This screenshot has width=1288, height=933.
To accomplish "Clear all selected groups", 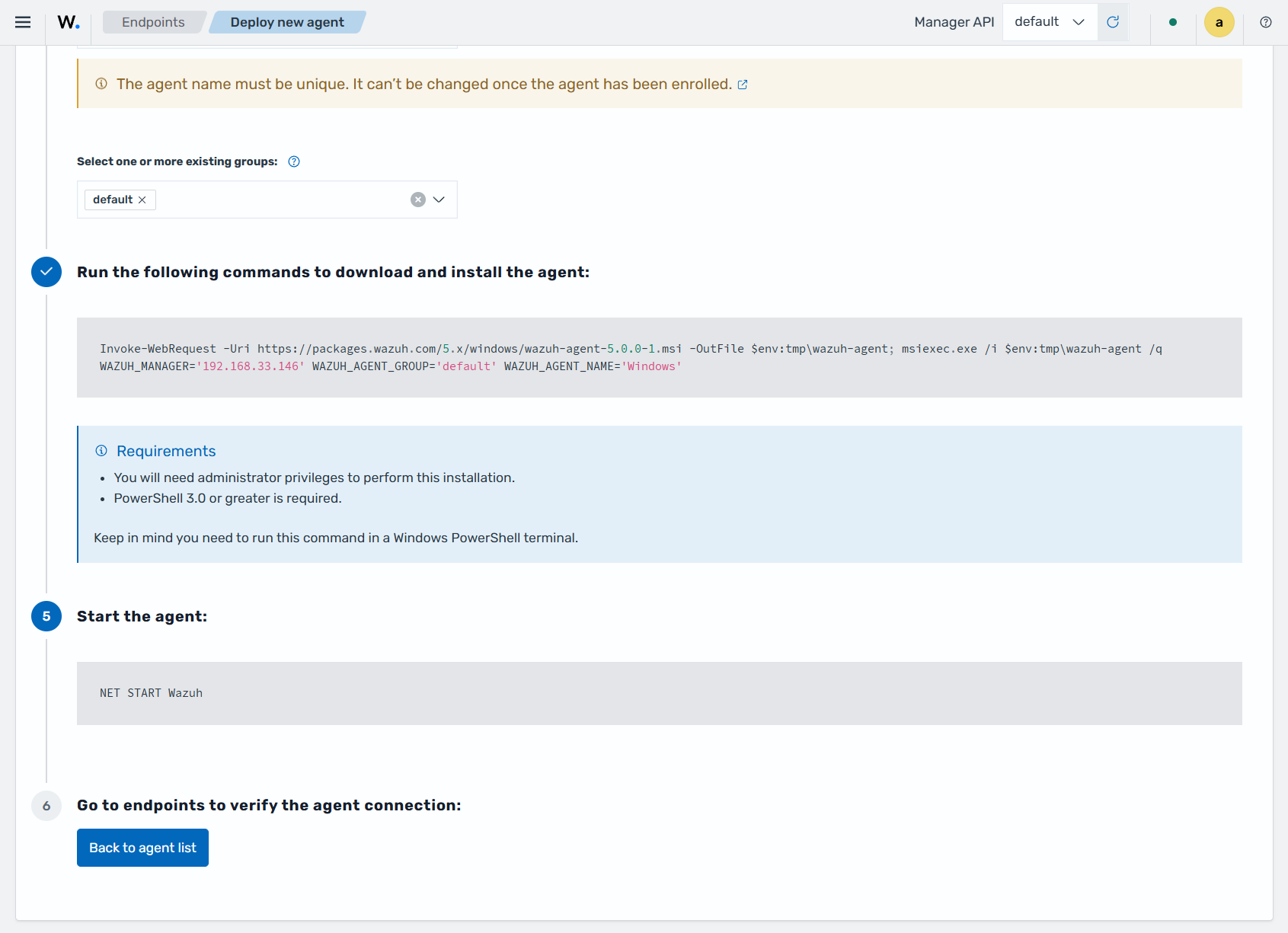I will pos(418,200).
